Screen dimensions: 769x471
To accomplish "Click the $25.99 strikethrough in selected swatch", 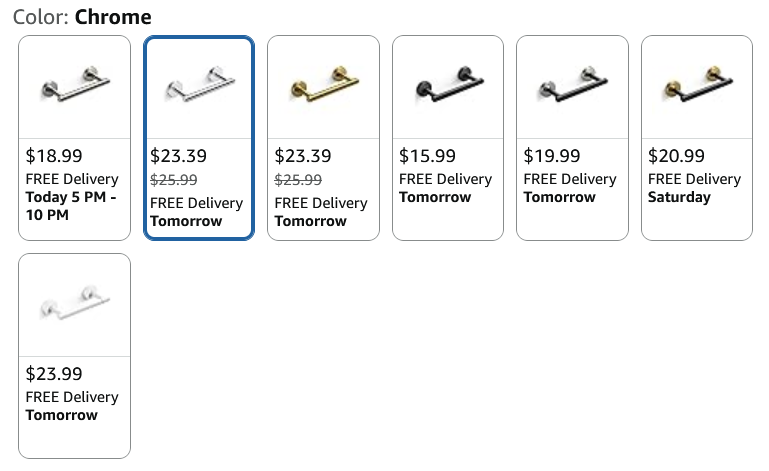I will point(174,180).
